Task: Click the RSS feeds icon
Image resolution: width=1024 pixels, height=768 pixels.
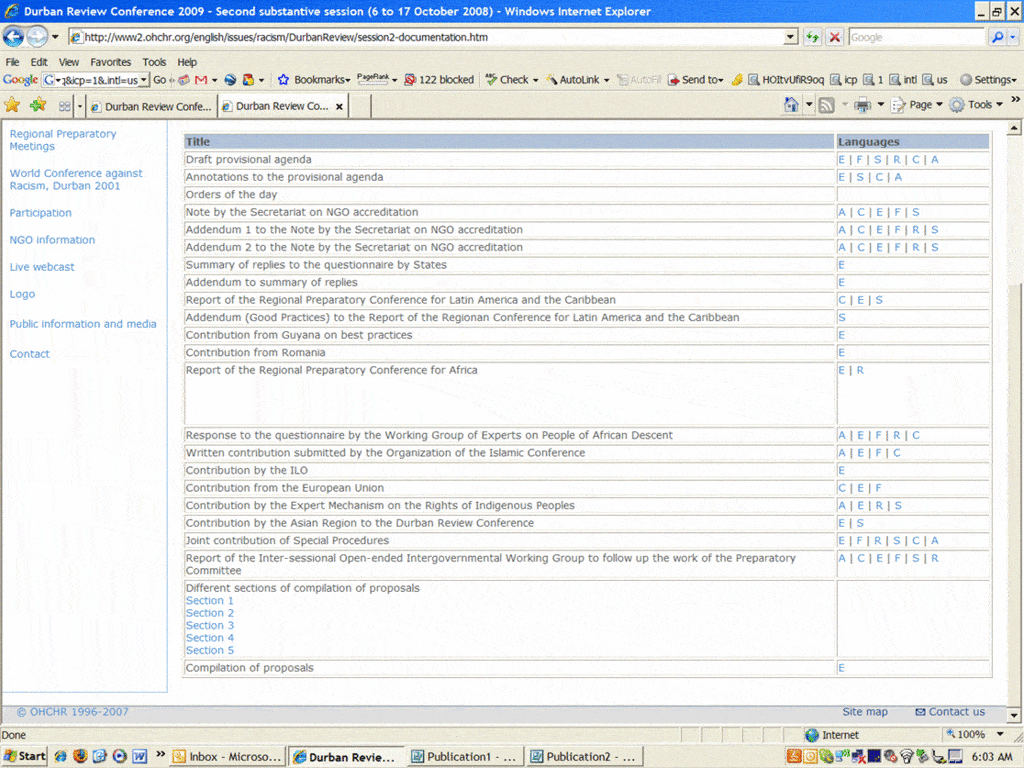Action: pos(827,105)
